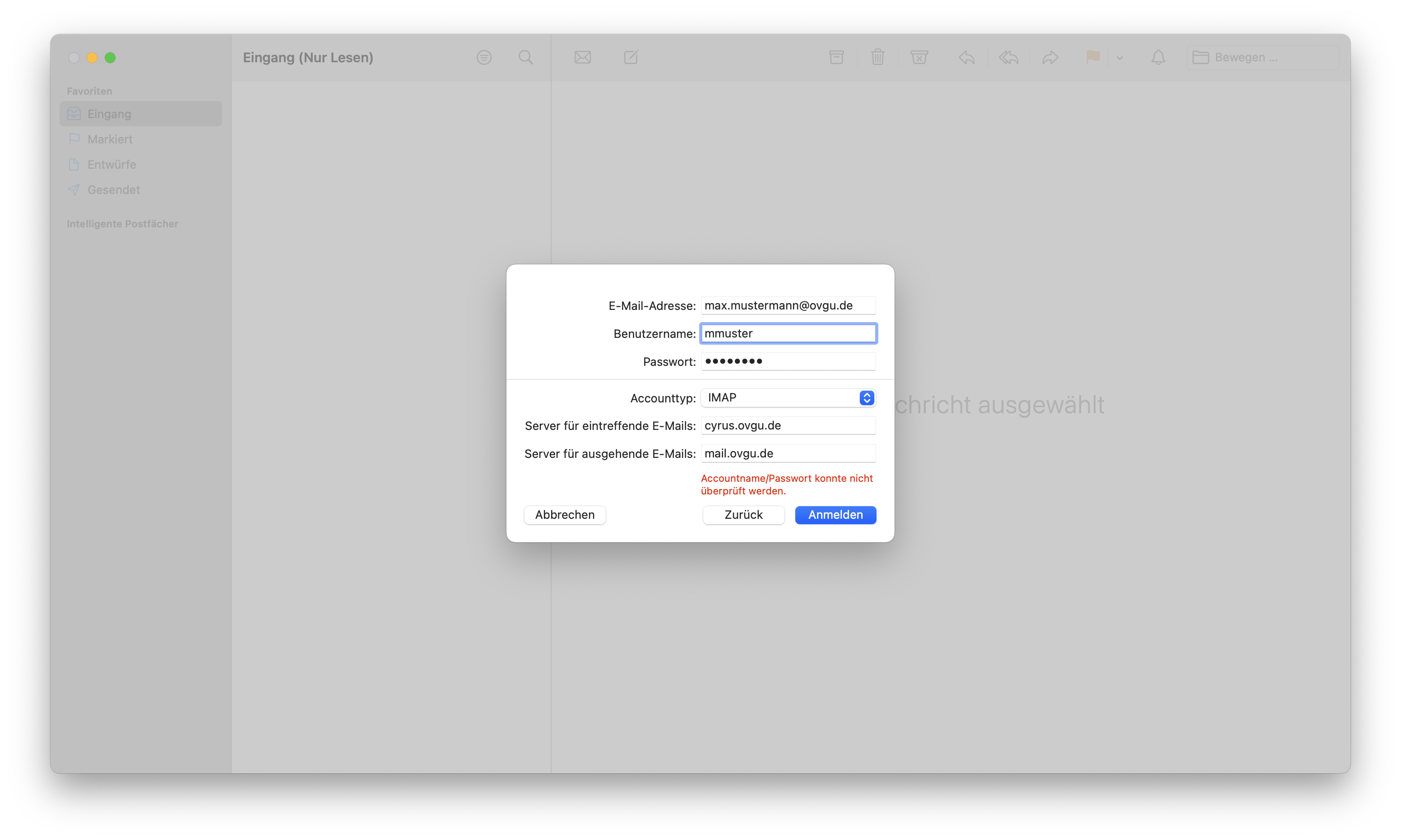The width and height of the screenshot is (1401, 840).
Task: Click the get new mail envelope icon
Action: coord(582,57)
